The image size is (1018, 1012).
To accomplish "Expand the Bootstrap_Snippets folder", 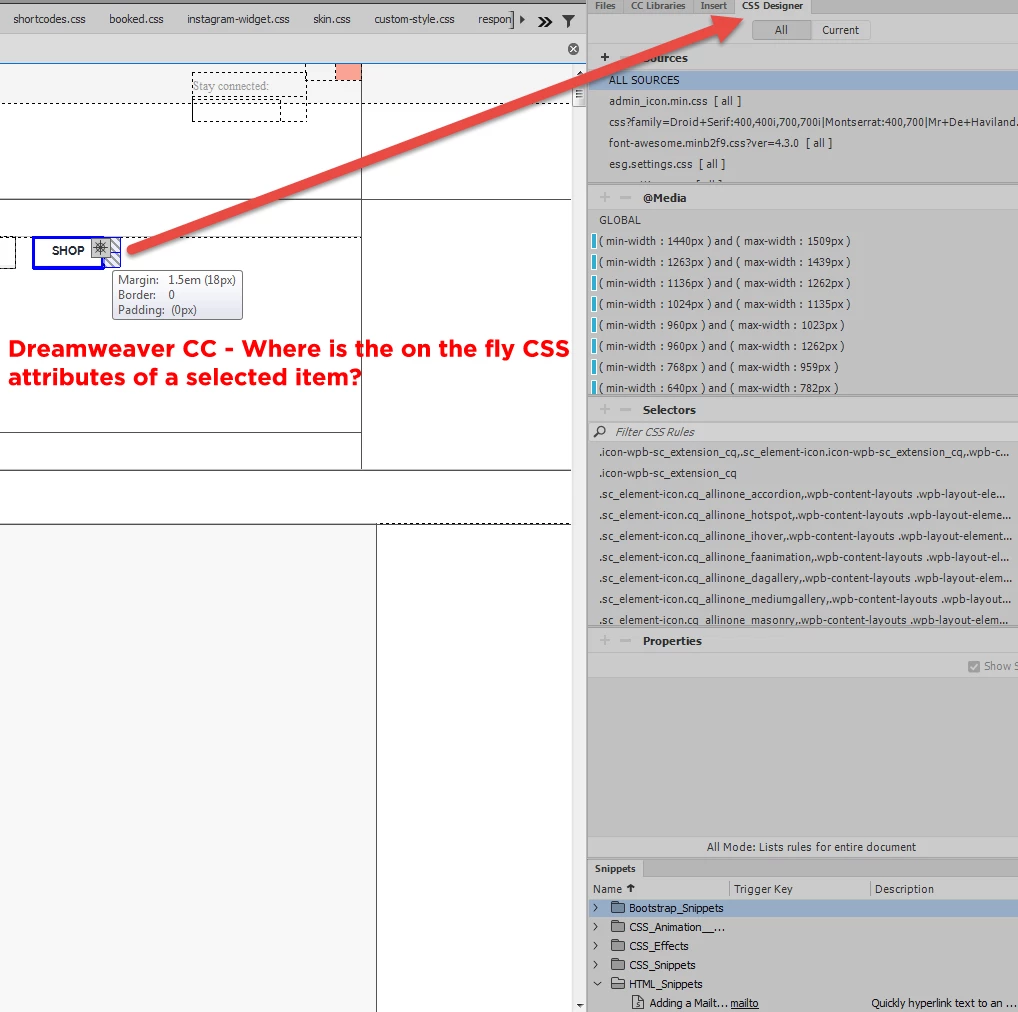I will pos(596,907).
